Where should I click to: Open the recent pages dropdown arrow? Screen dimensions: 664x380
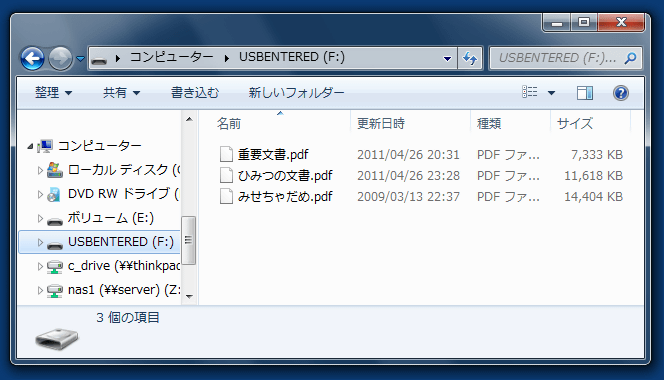(80, 59)
